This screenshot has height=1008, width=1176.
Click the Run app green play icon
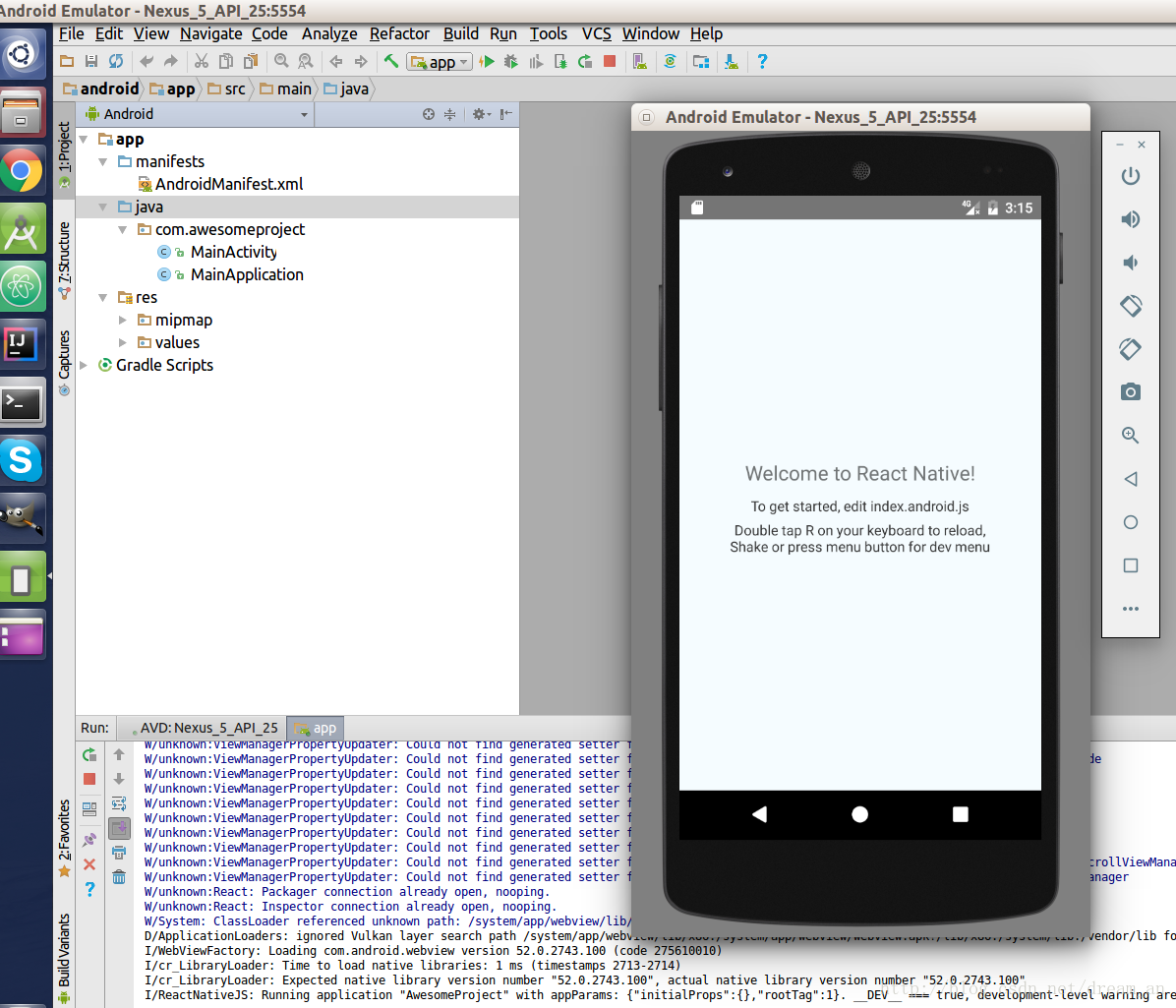(487, 62)
